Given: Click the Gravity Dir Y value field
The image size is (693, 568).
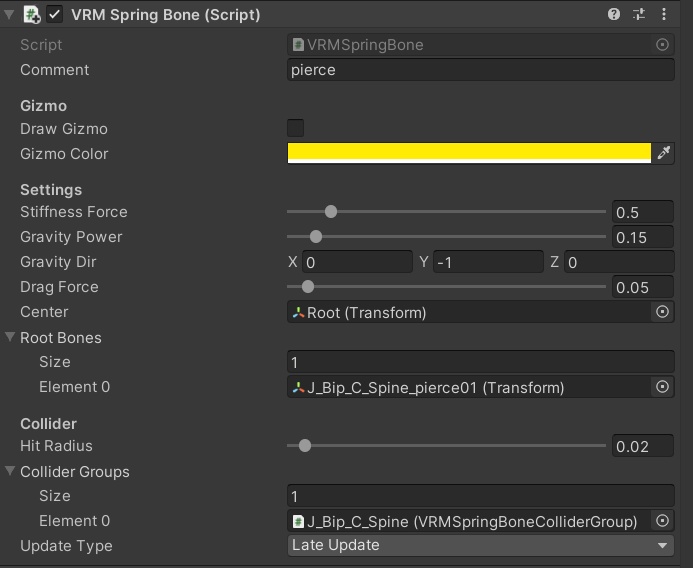Looking at the screenshot, I should pos(488,262).
